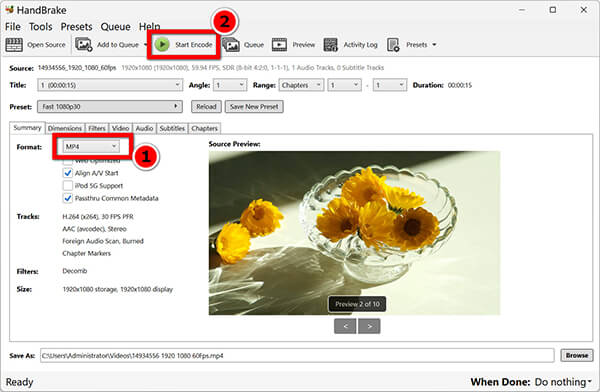Click the source preview flower image
Viewport: 600px width, 392px height.
tap(354, 233)
